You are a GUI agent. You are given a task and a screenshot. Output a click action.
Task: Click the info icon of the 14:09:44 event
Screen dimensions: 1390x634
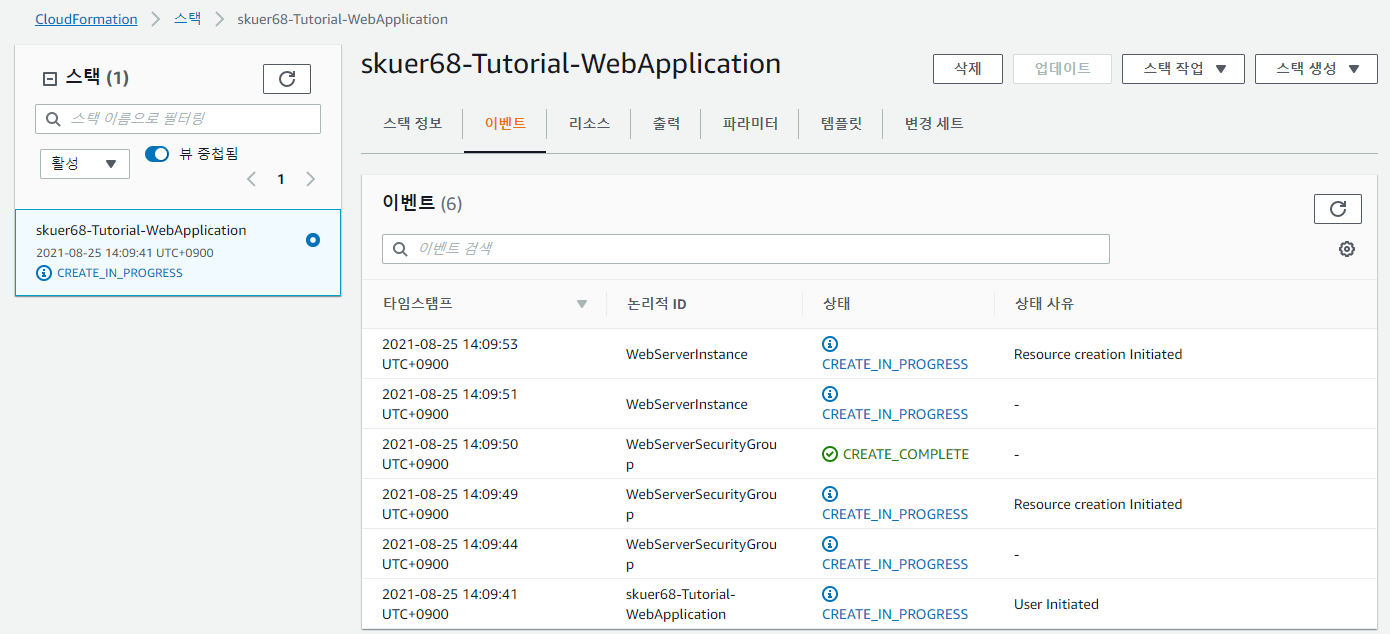tap(830, 544)
